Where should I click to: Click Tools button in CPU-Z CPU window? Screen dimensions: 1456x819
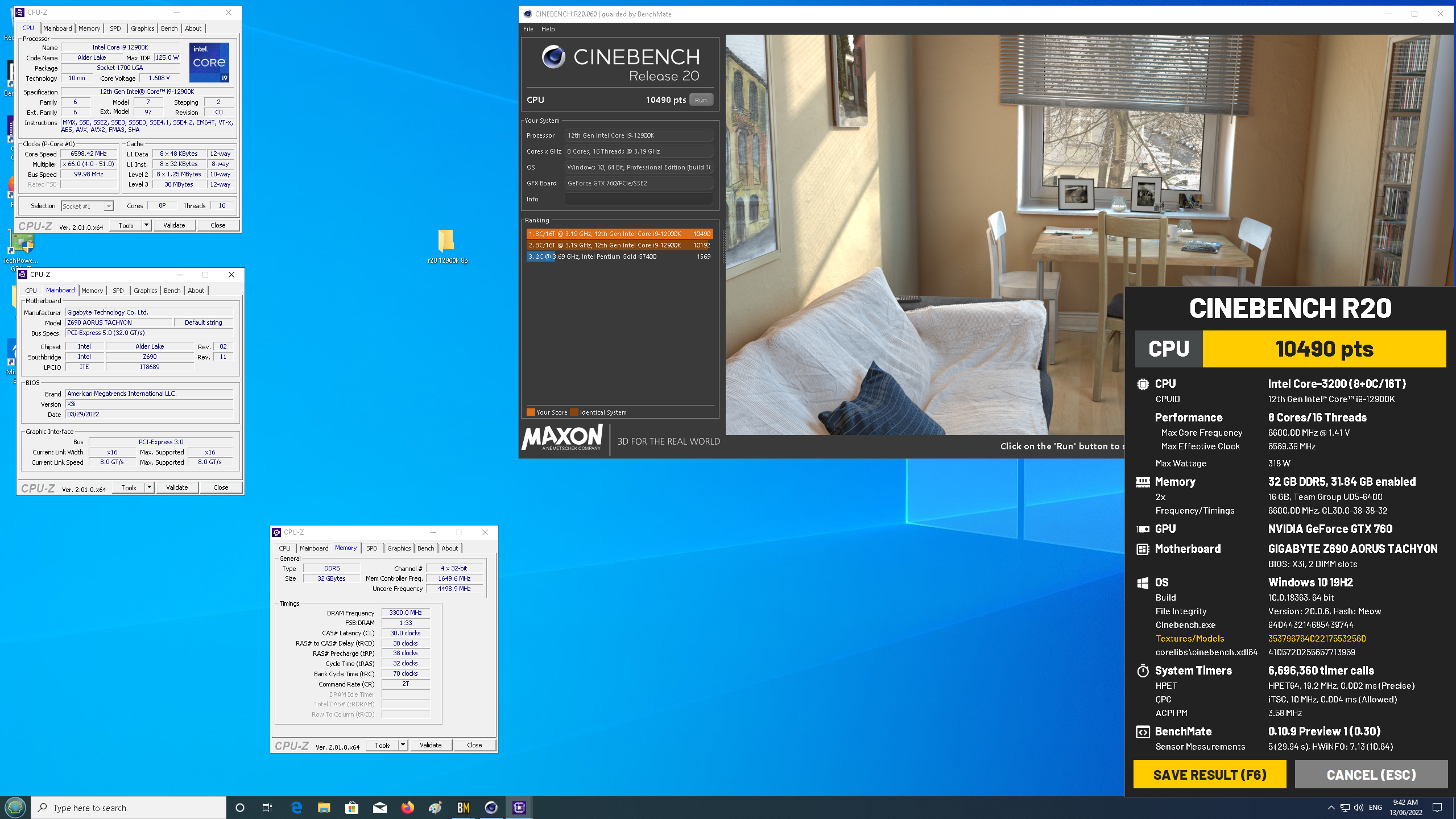tap(126, 225)
